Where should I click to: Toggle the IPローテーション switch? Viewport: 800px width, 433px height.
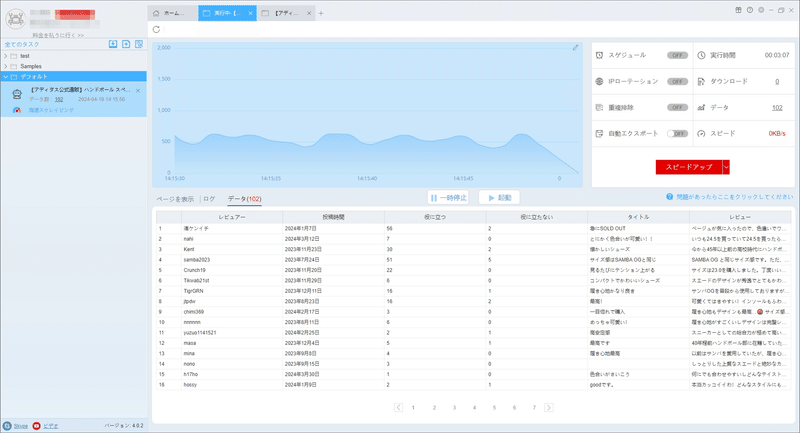click(677, 82)
